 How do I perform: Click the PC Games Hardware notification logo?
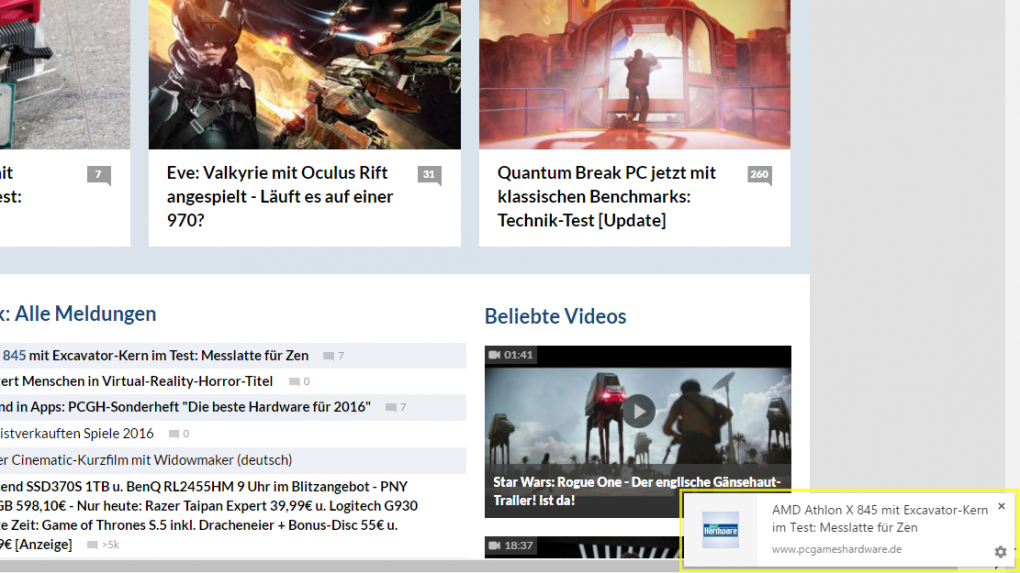point(720,529)
